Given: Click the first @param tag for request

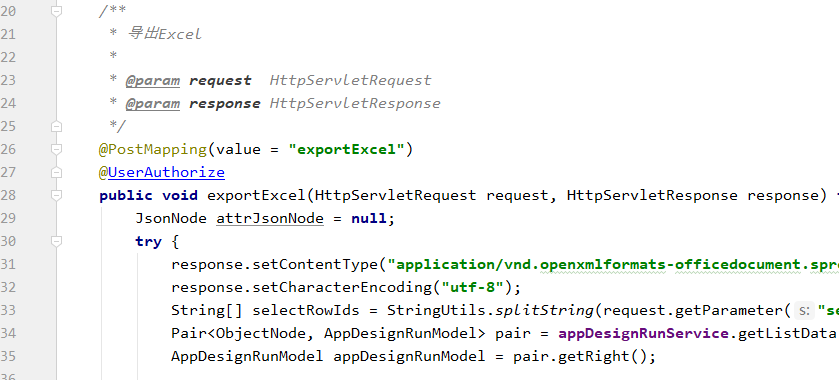Looking at the screenshot, I should tap(152, 80).
